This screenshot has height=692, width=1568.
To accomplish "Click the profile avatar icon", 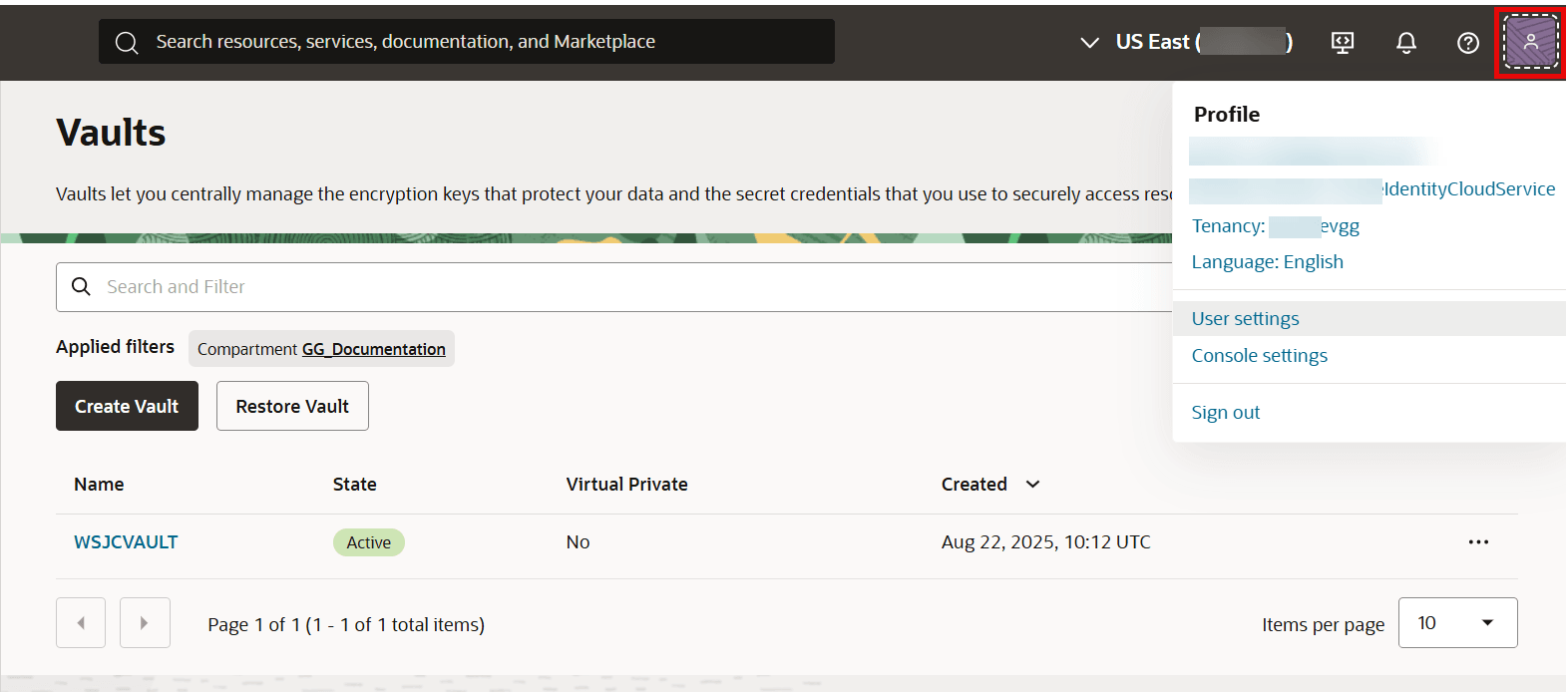I will (x=1529, y=42).
